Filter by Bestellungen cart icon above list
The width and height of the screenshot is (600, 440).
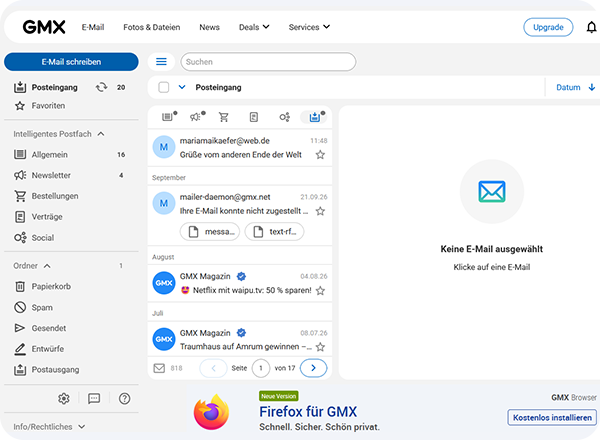coord(223,117)
